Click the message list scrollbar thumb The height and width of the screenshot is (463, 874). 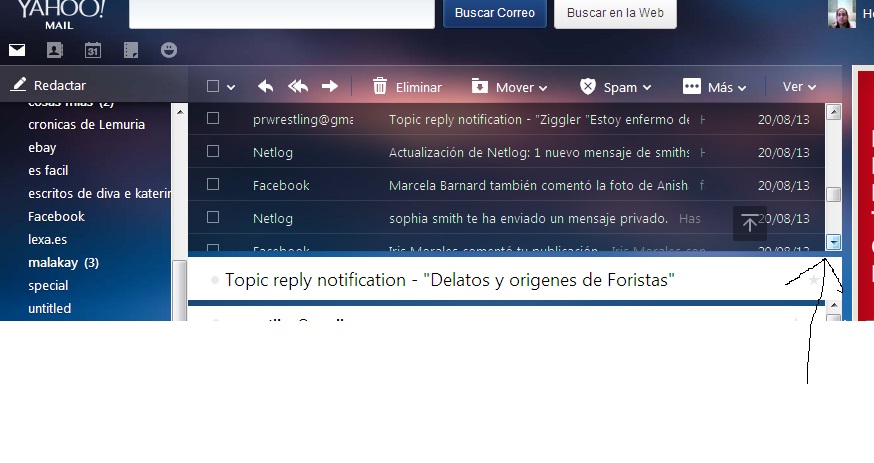point(833,194)
